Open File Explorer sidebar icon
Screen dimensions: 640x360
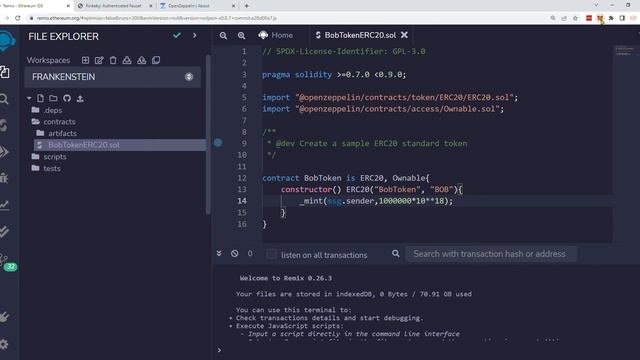tap(5, 72)
